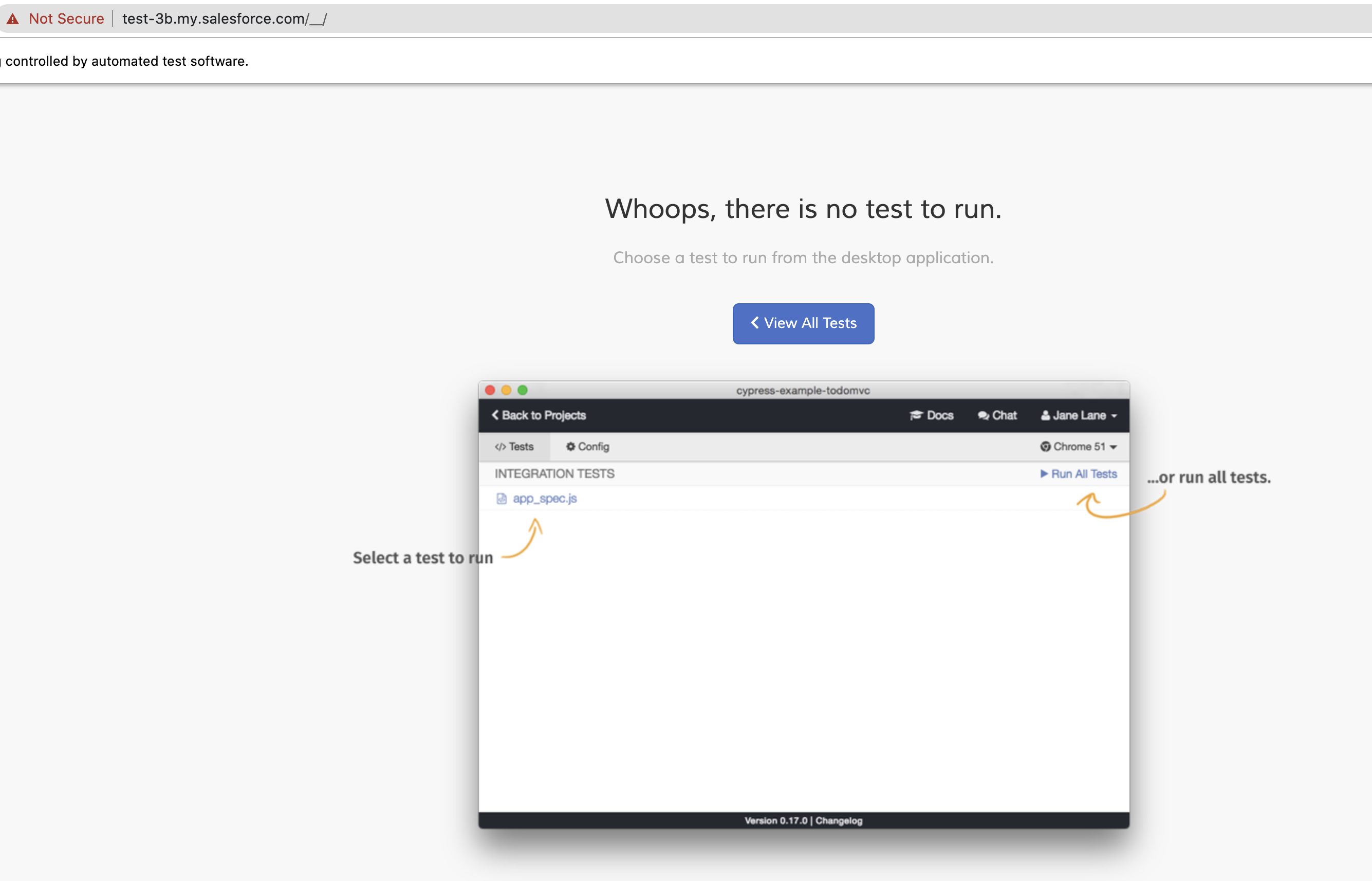Click the Chrome browser icon in the toolbar
This screenshot has width=1372, height=881.
click(x=1045, y=447)
